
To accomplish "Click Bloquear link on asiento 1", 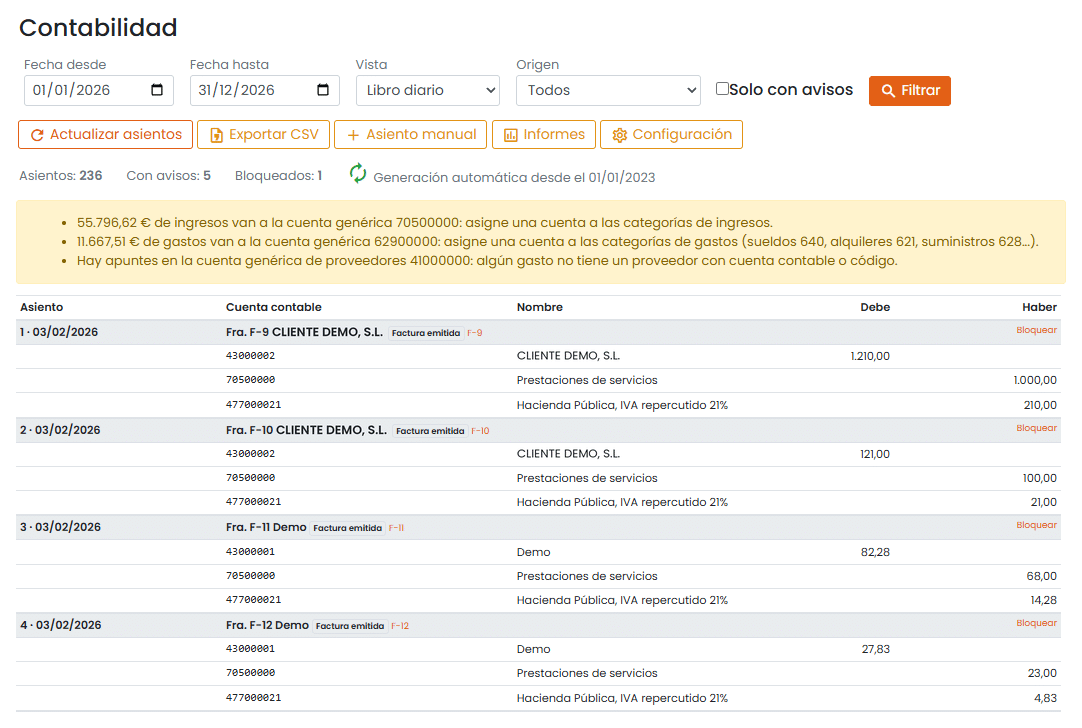I will pos(1036,330).
